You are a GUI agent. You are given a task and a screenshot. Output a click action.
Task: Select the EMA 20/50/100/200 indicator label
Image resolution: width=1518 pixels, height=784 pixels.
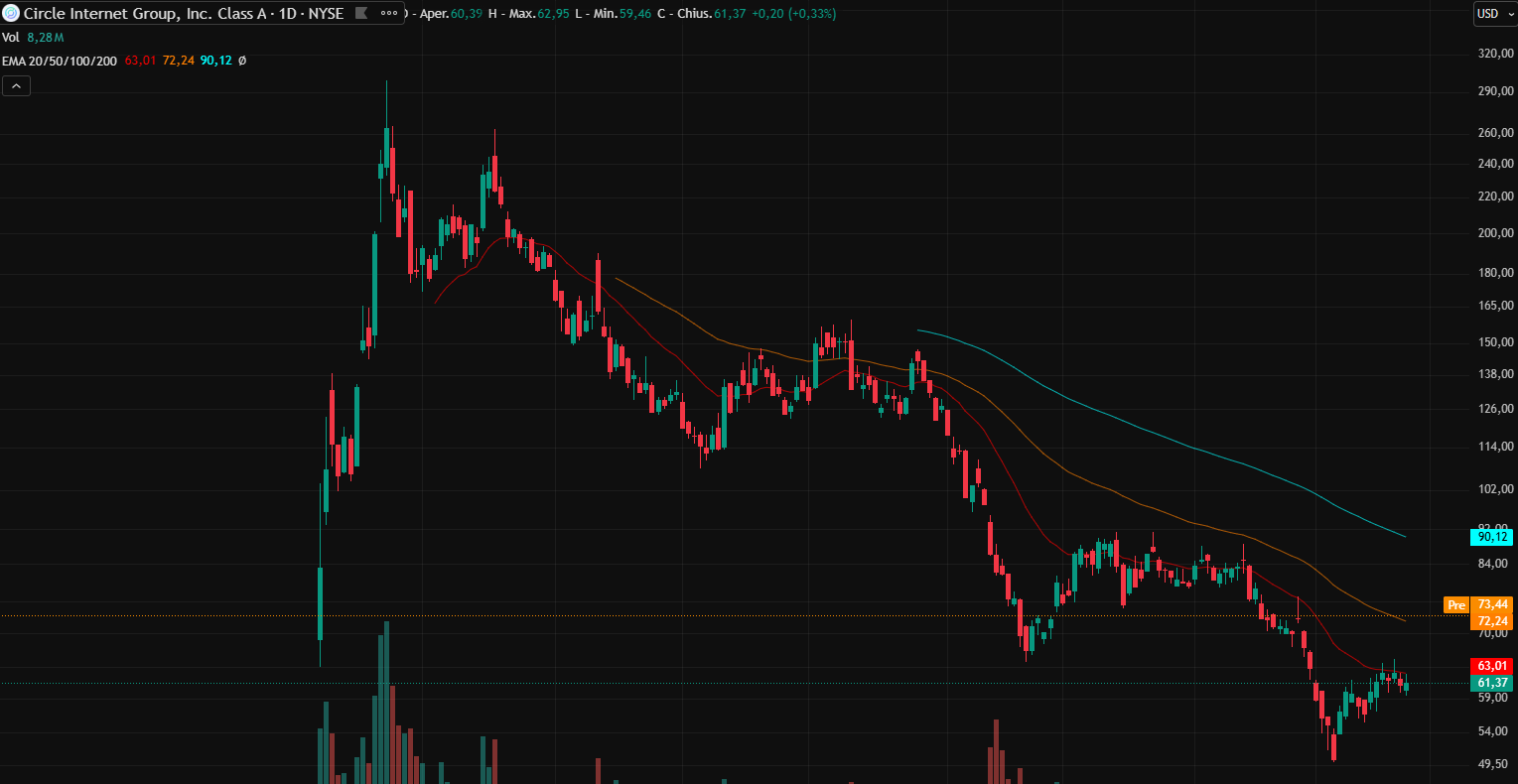point(60,61)
